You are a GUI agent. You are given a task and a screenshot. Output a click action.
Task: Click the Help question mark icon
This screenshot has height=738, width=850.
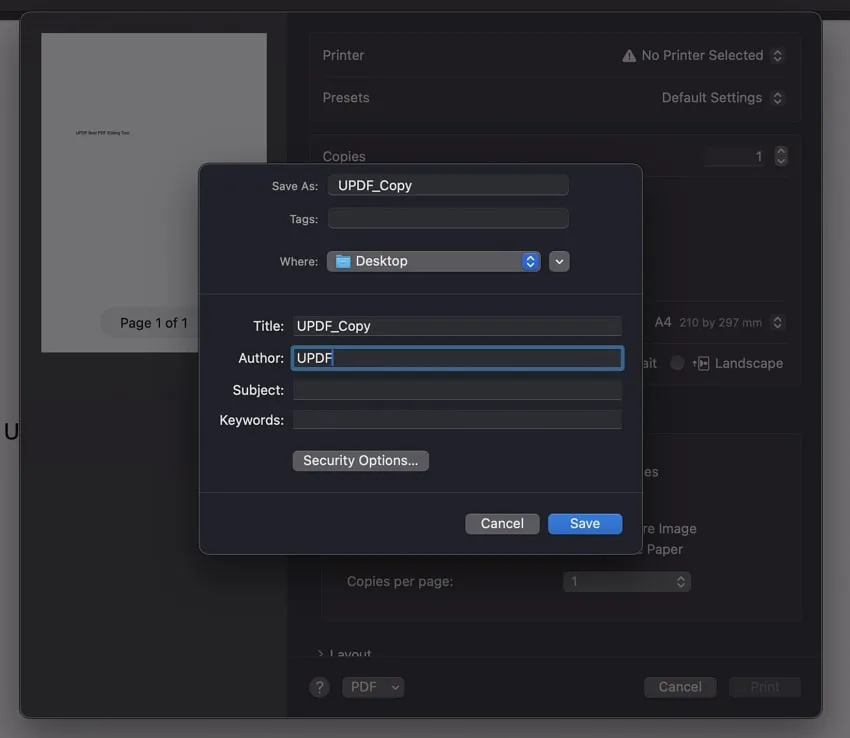pos(319,687)
